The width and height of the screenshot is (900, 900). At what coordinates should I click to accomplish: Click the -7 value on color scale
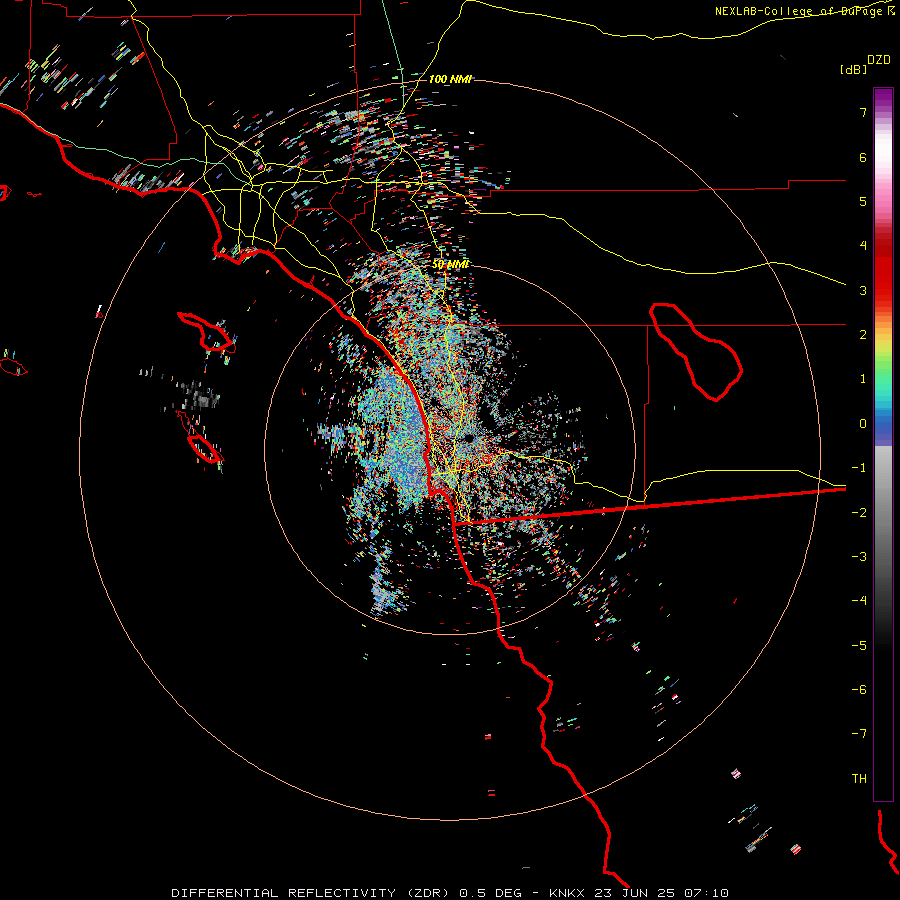pos(859,734)
